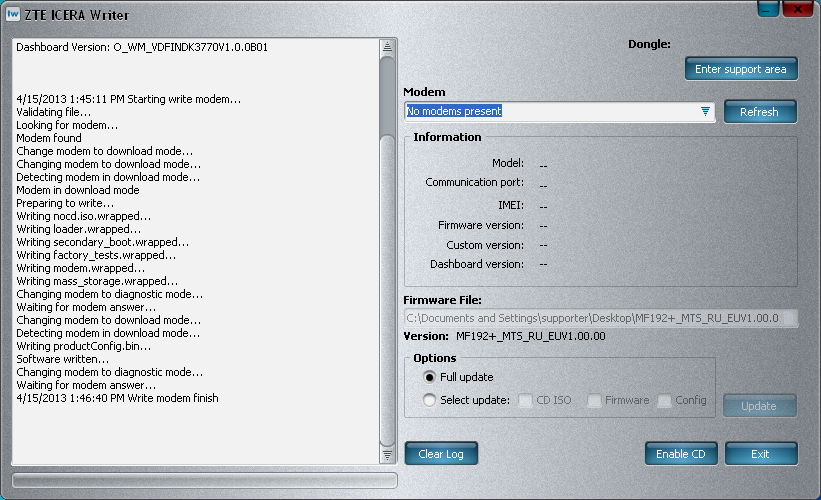
Task: Exit the application via Exit button
Action: click(x=761, y=454)
